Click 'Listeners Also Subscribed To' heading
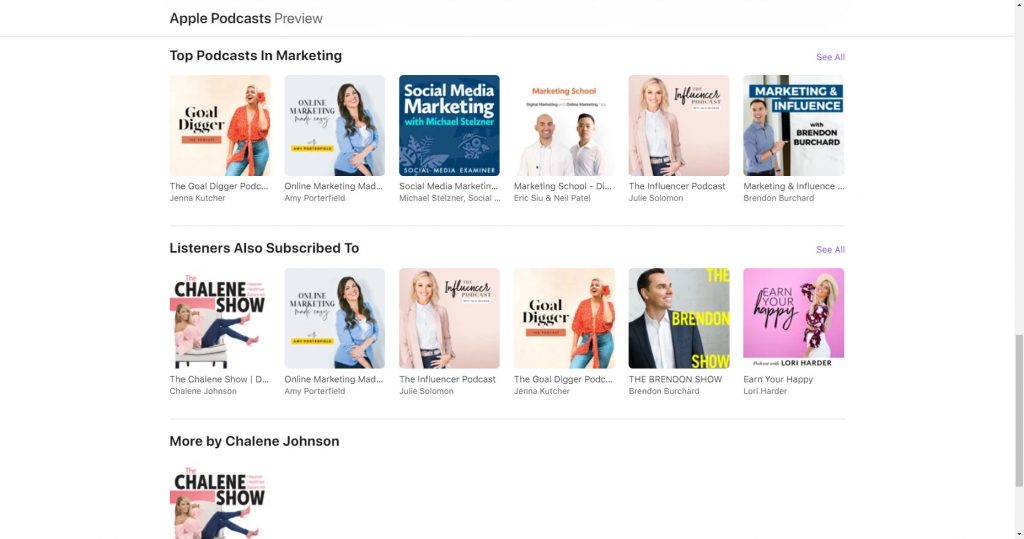 264,248
